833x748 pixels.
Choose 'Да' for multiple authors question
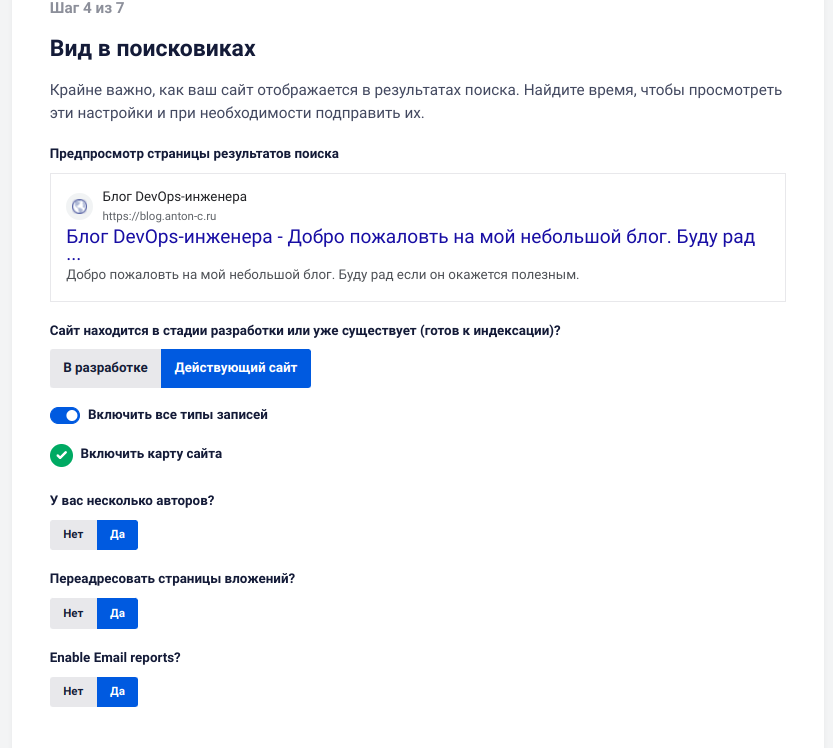coord(117,535)
